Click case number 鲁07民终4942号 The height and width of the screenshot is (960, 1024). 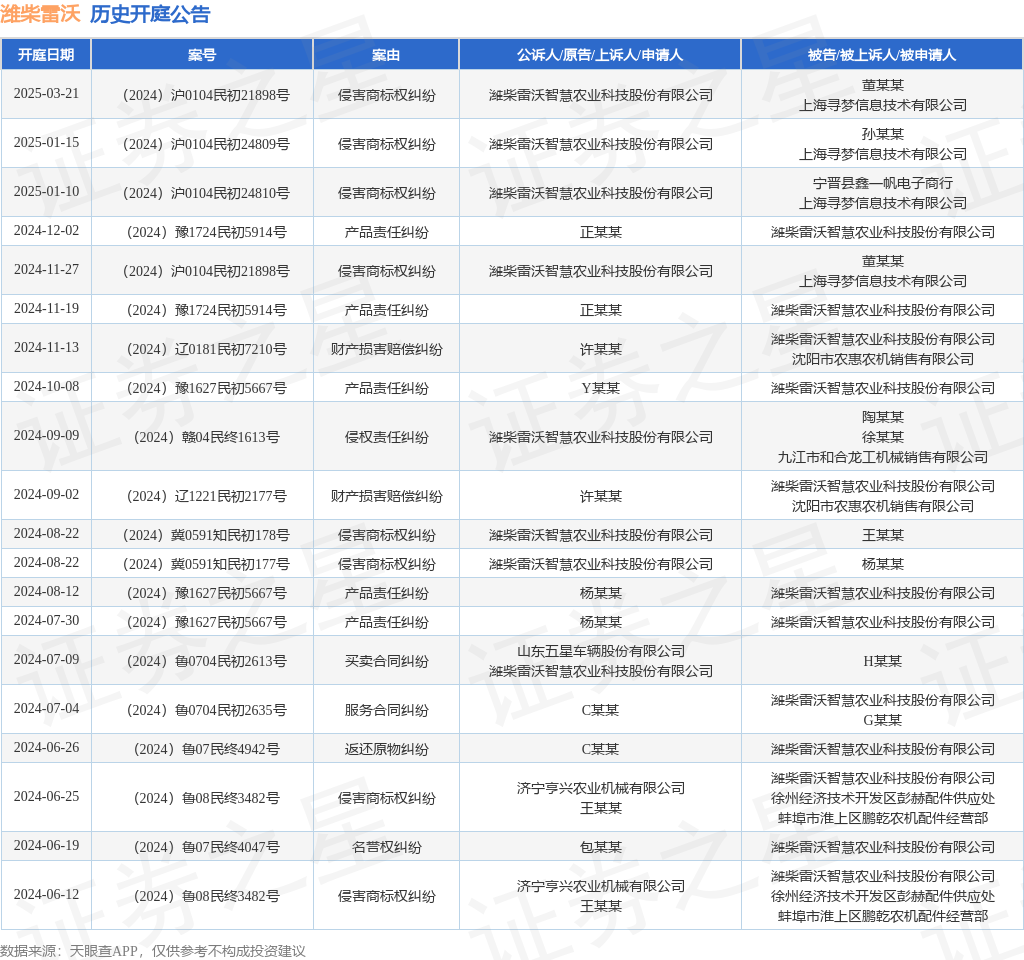click(x=206, y=750)
